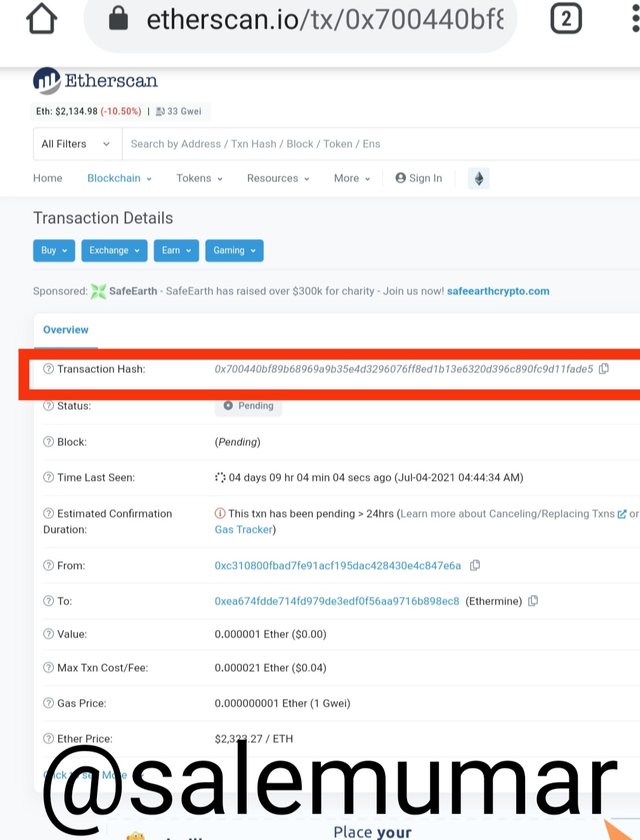The width and height of the screenshot is (640, 840).
Task: Click the value 0.000001 Ether ($0.00)
Action: coord(270,634)
